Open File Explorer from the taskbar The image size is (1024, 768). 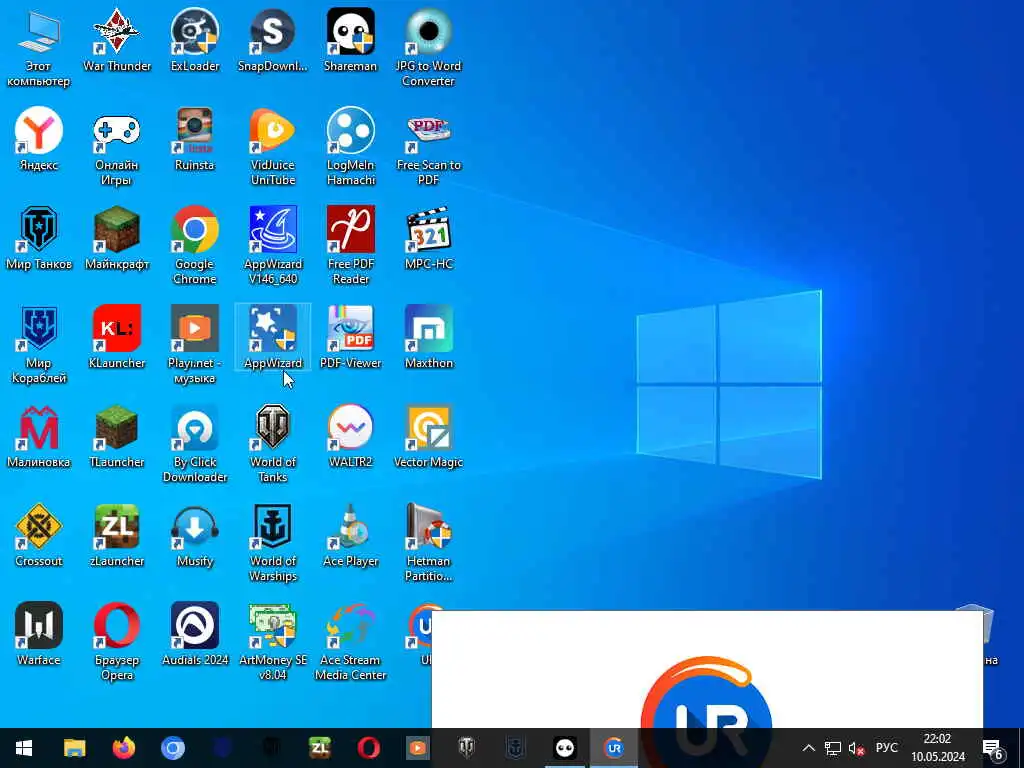(74, 748)
